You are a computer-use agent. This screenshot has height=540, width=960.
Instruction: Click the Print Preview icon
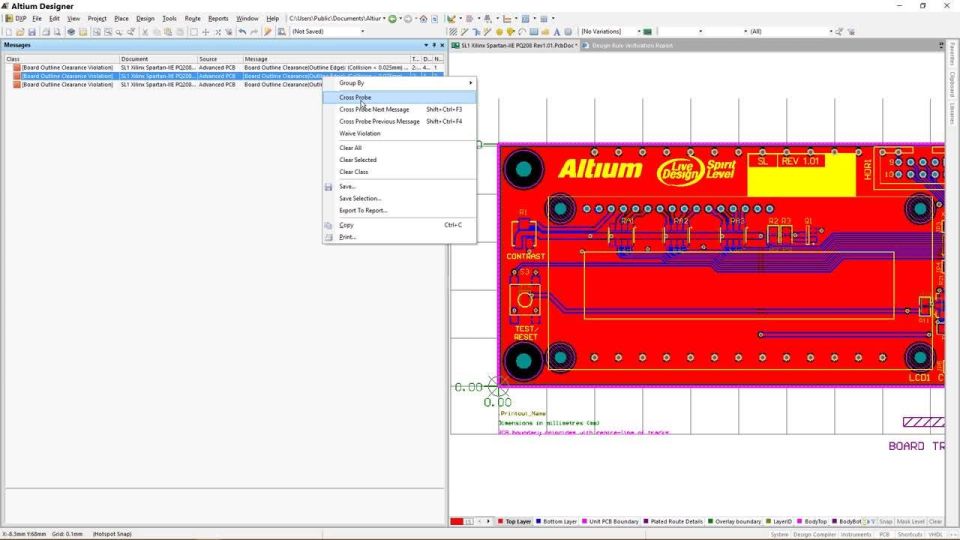(x=57, y=32)
